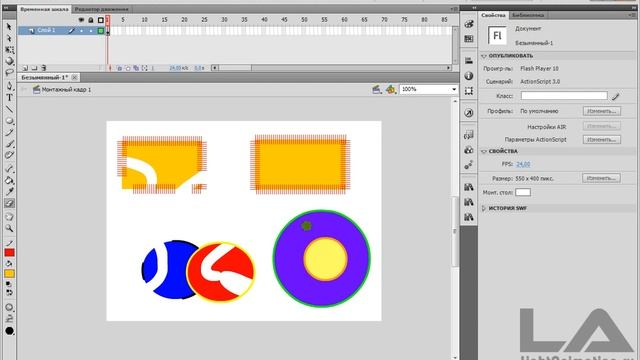Expand the ИСТОРИЯ SWF section
The image size is (640, 360).
pyautogui.click(x=484, y=208)
